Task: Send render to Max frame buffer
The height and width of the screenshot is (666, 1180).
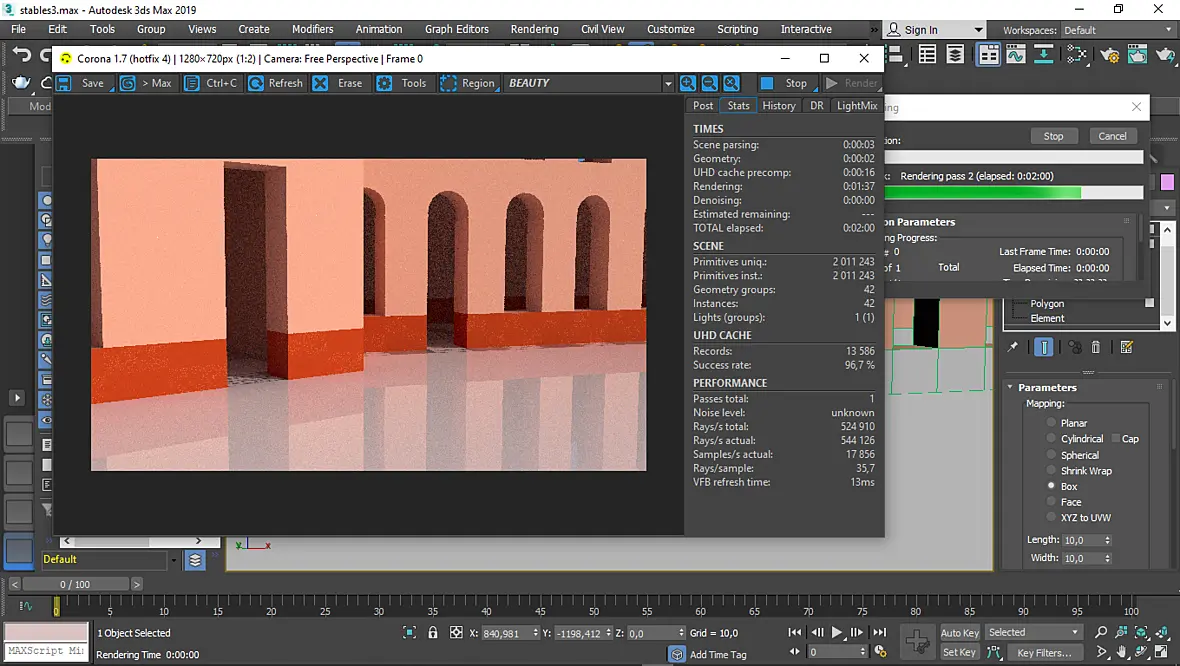Action: (x=147, y=83)
